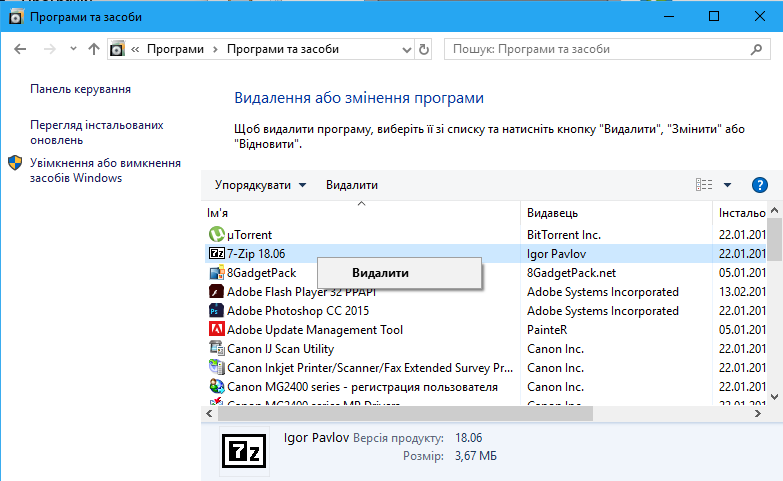The height and width of the screenshot is (481, 783).
Task: Sort by the Інстальовано column header
Action: pyautogui.click(x=742, y=213)
